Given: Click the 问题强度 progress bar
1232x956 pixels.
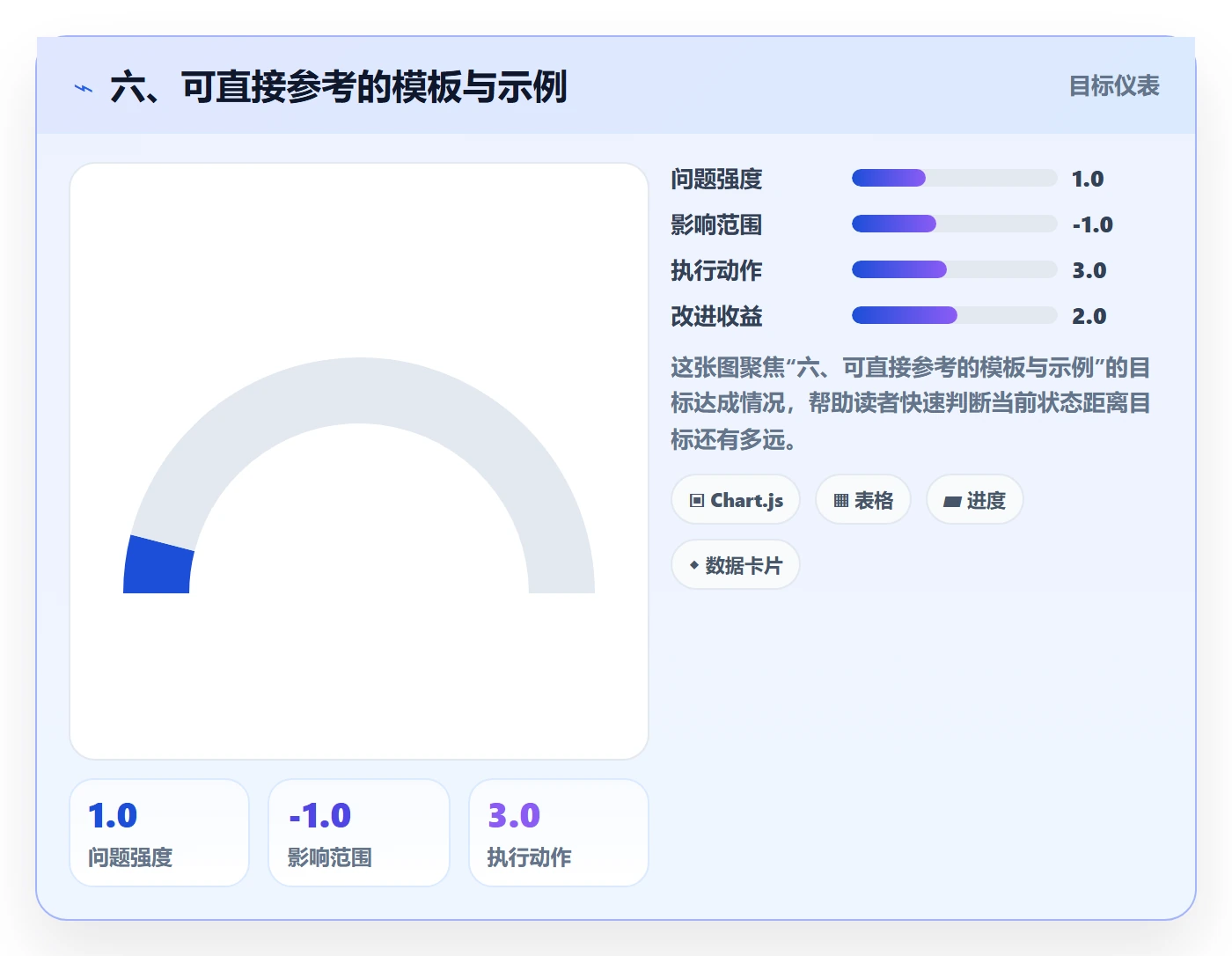Looking at the screenshot, I should pos(954,178).
